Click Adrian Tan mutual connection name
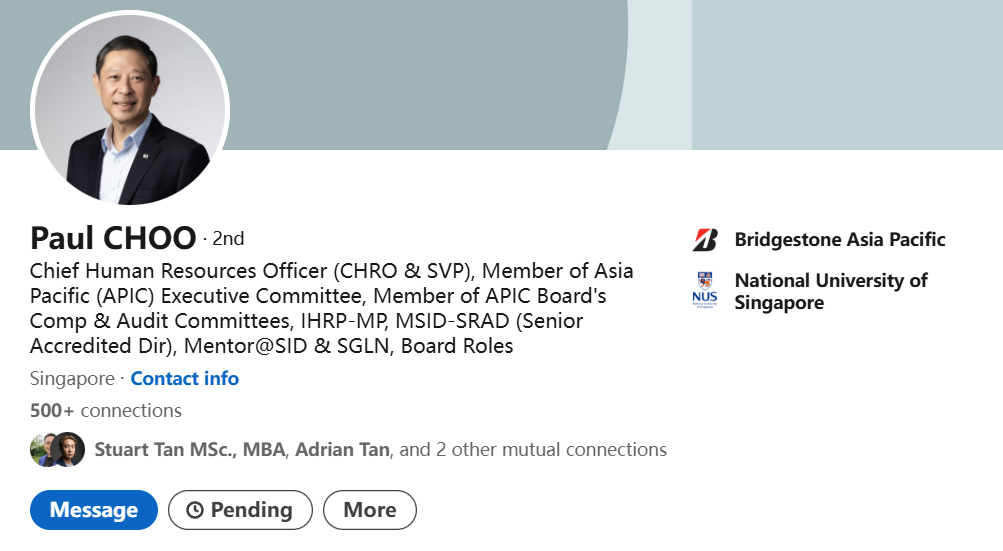The height and width of the screenshot is (551, 1003). 343,450
